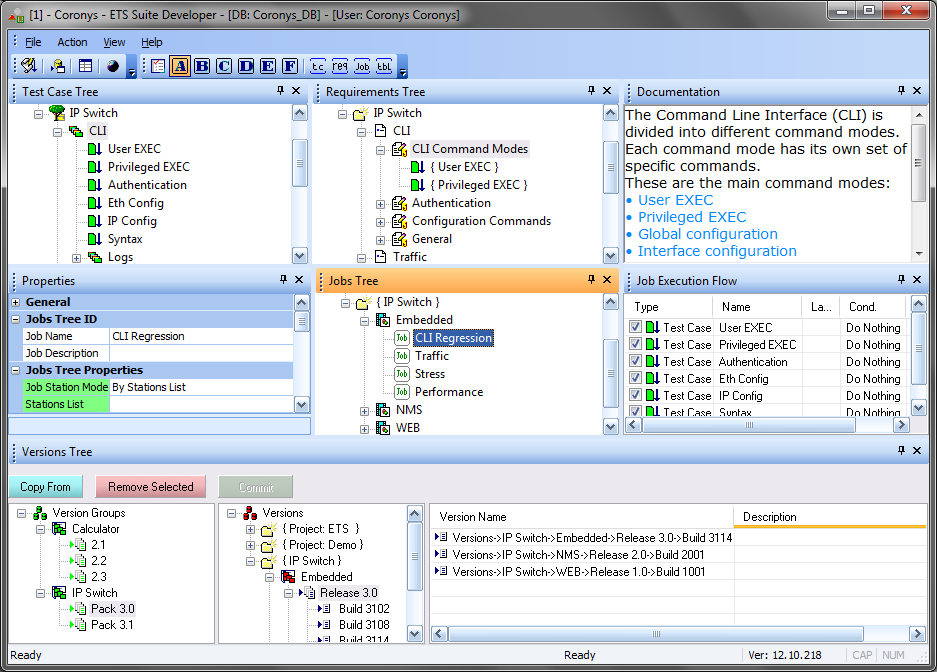Click the 'Job' toolbar icon
937x672 pixels.
(362, 66)
